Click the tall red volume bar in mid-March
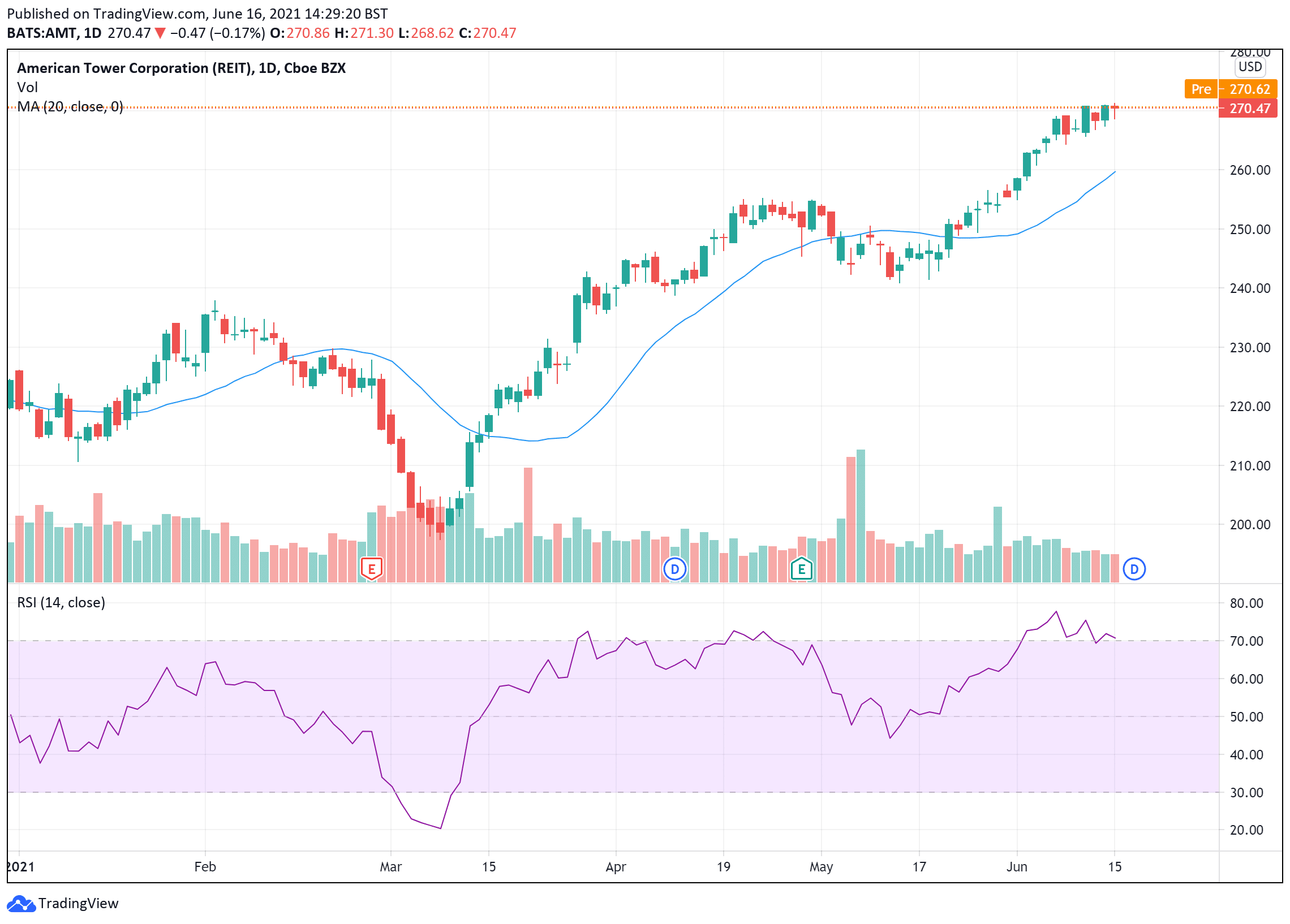1290x924 pixels. point(528,525)
